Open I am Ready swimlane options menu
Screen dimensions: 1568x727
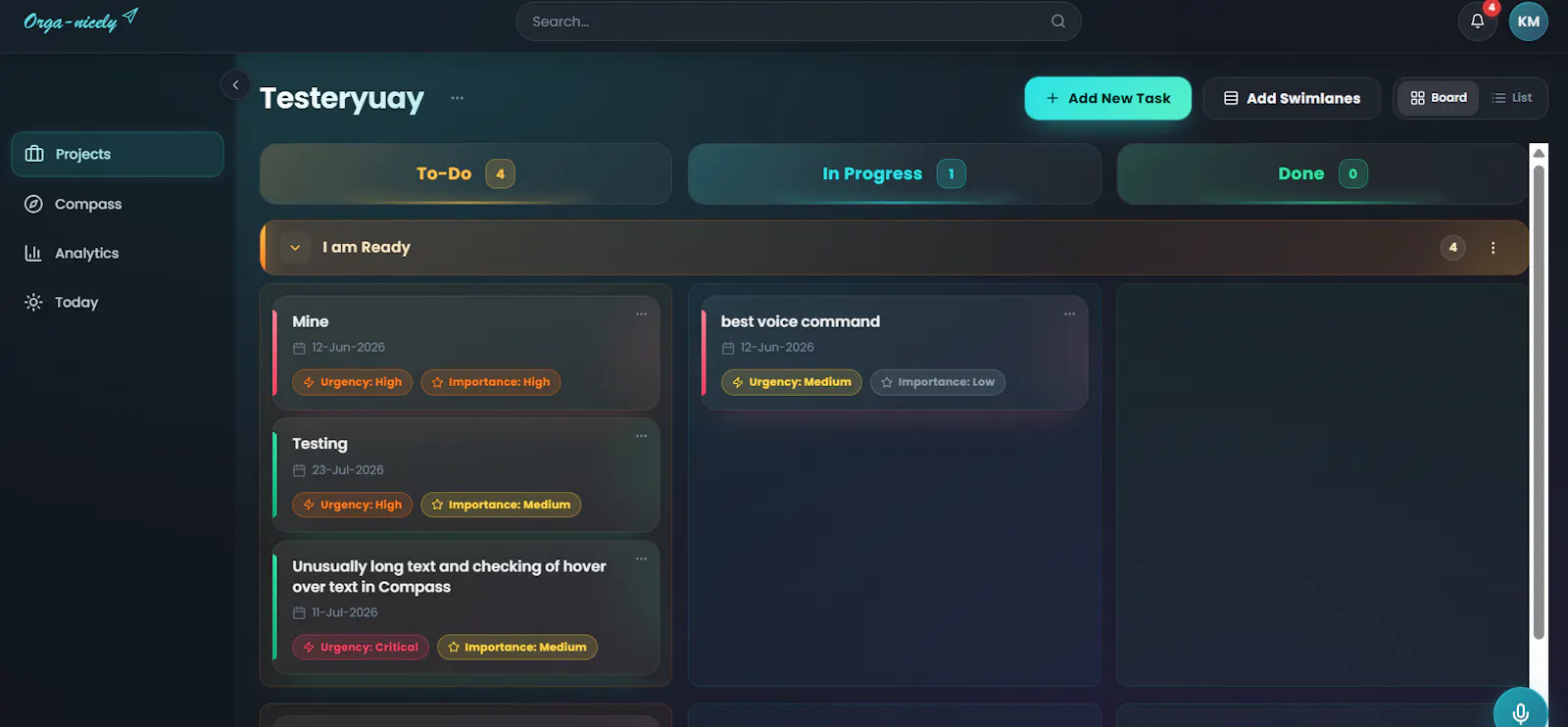(x=1493, y=248)
